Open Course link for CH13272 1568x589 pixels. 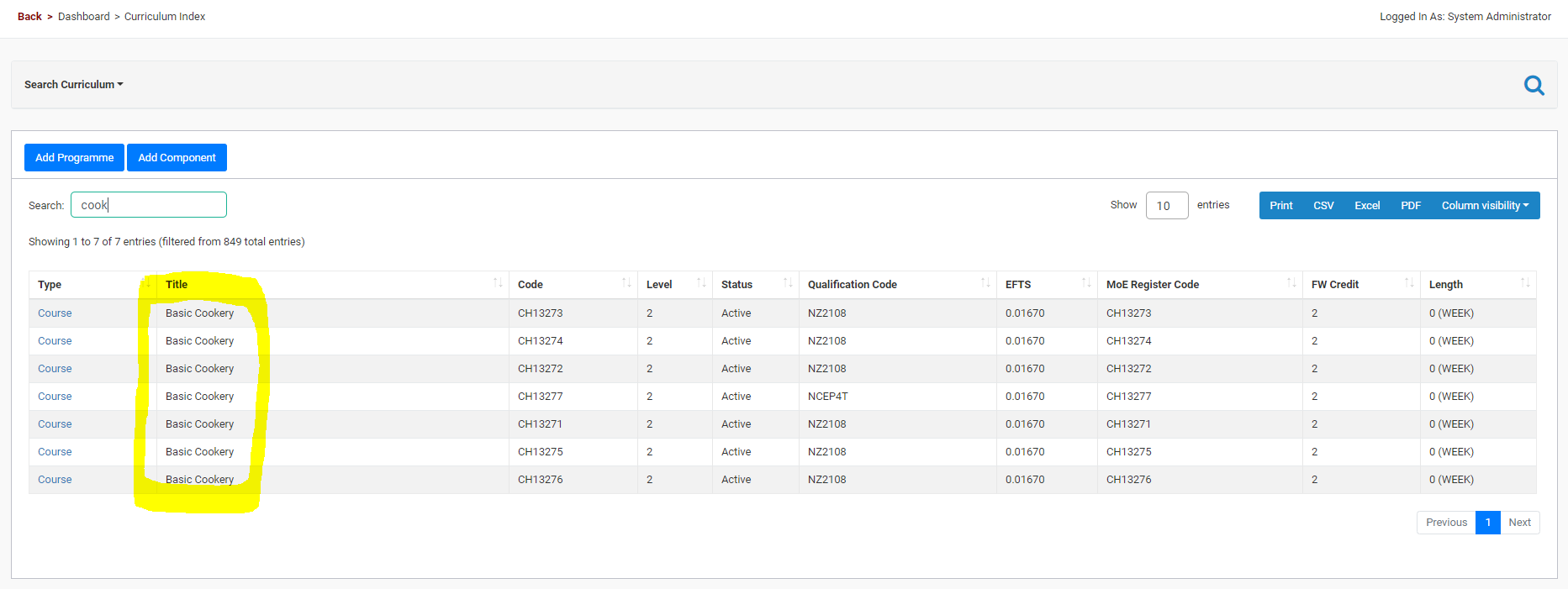pos(55,369)
